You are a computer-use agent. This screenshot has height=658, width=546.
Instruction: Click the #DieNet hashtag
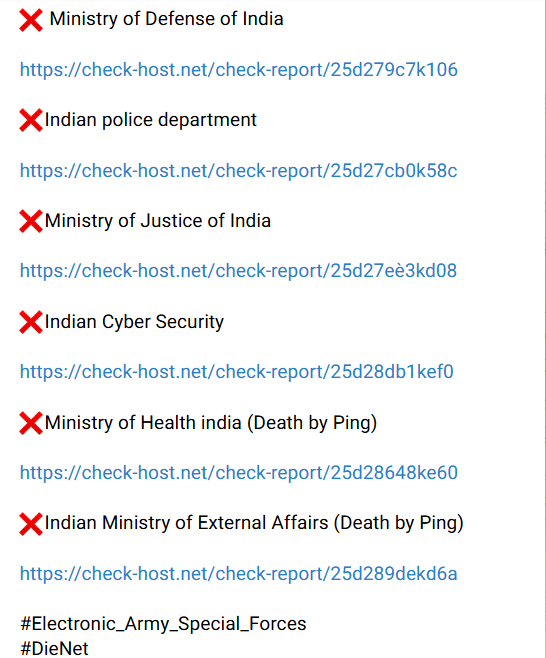54,649
